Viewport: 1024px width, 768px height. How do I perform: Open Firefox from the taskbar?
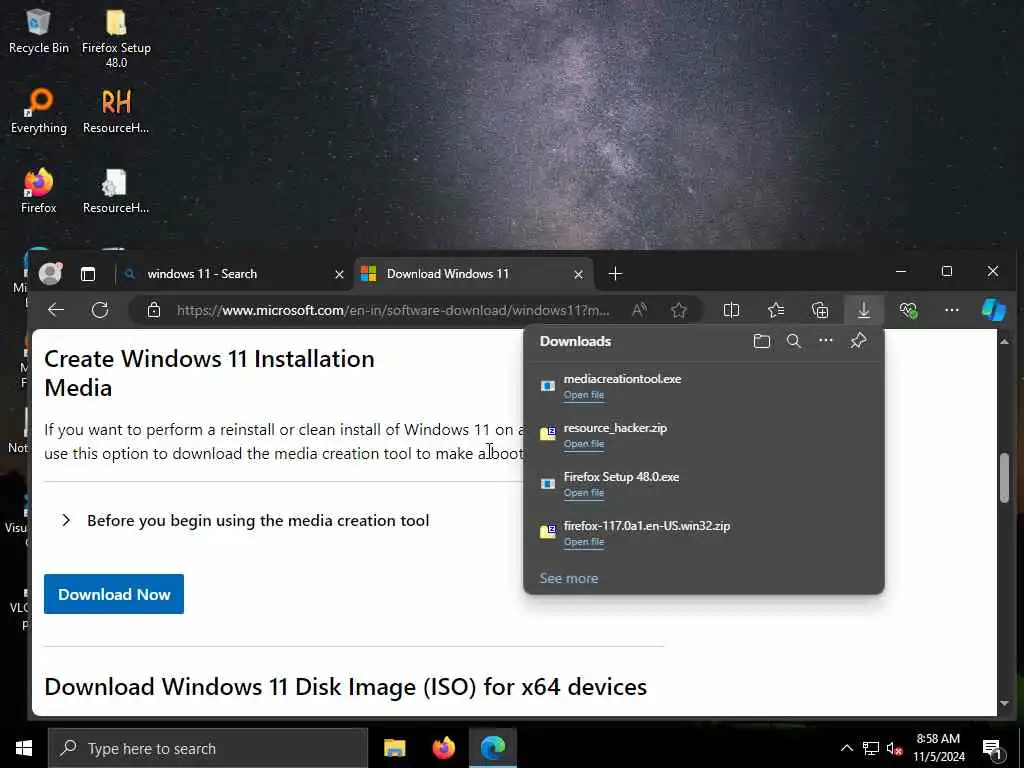[444, 748]
